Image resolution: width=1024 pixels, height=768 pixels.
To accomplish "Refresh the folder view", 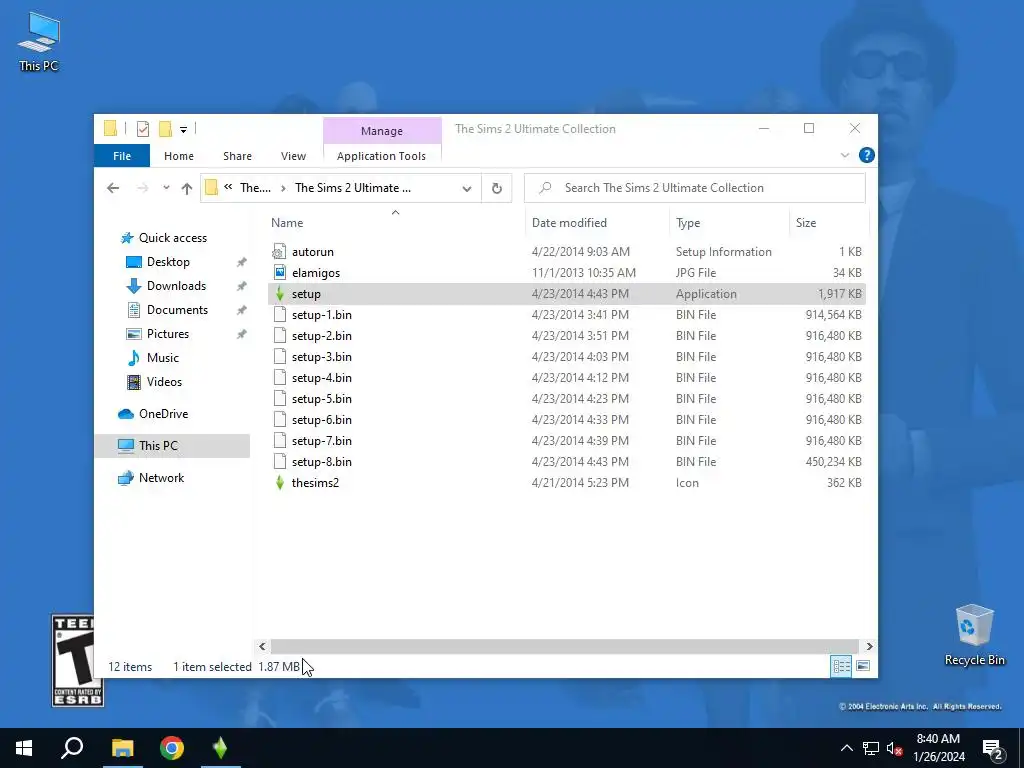I will 496,189.
